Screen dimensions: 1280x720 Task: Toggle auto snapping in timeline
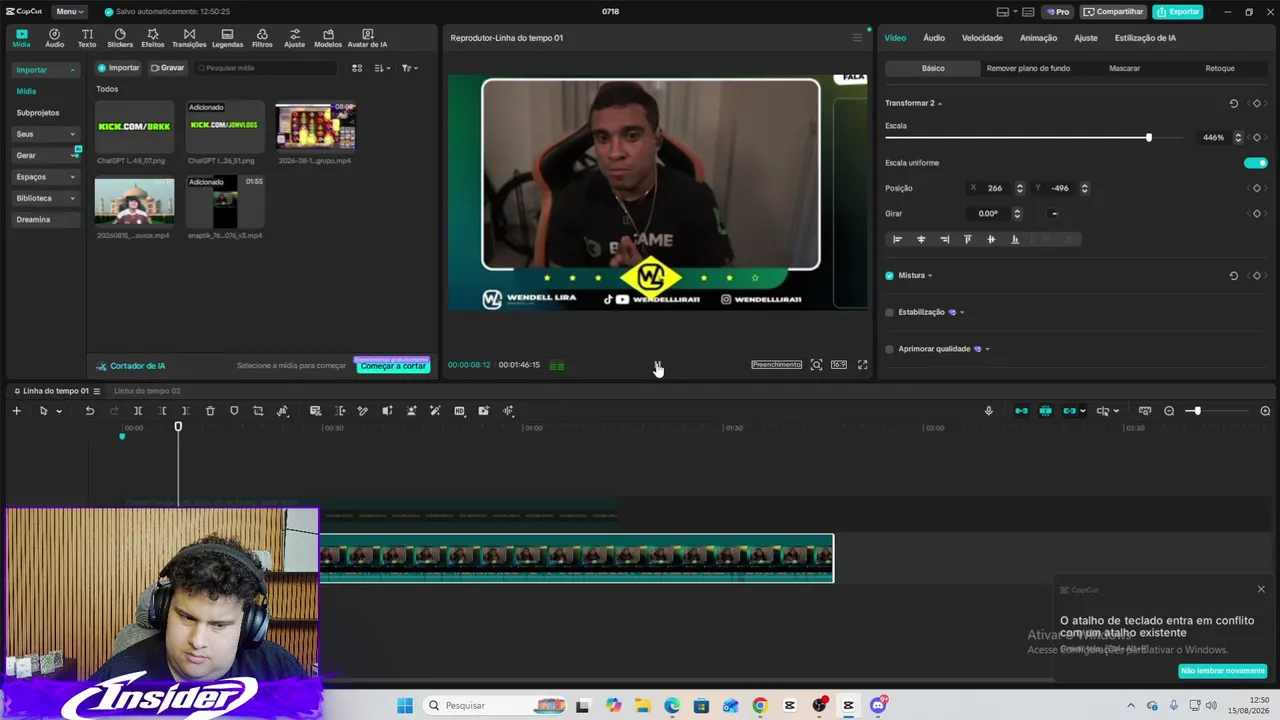1045,411
